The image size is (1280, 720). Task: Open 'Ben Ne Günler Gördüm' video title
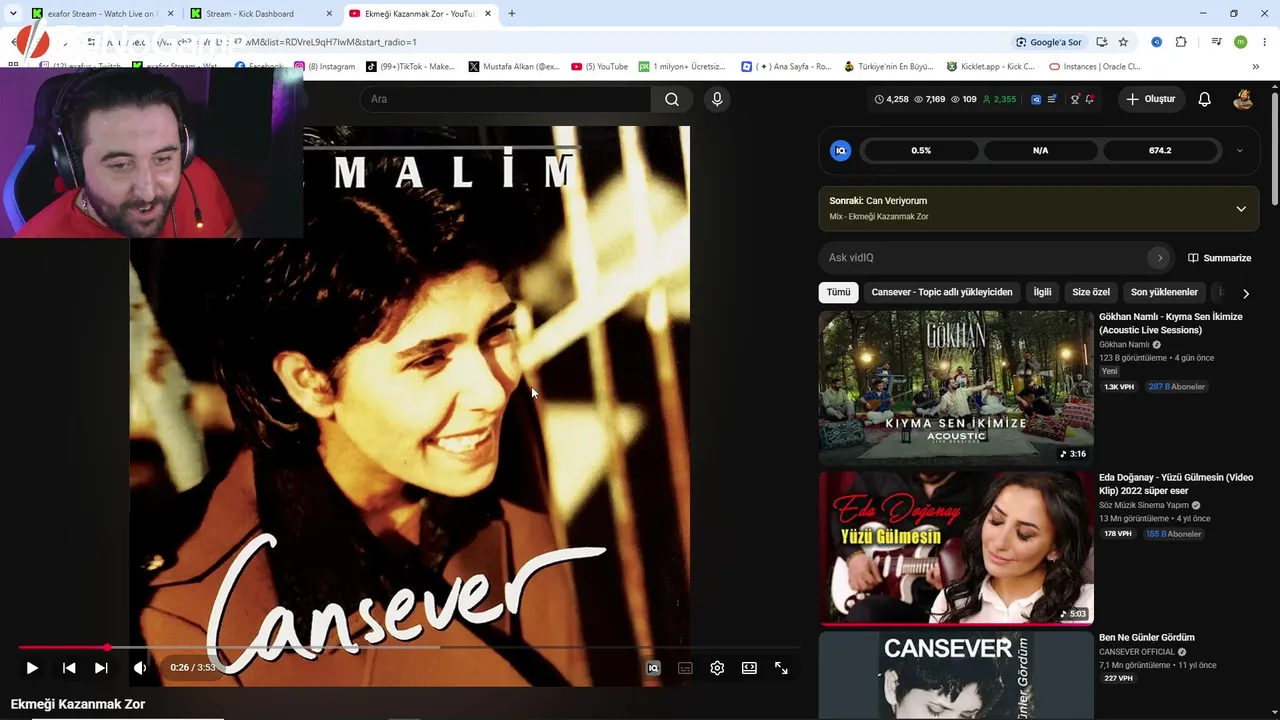point(1147,638)
